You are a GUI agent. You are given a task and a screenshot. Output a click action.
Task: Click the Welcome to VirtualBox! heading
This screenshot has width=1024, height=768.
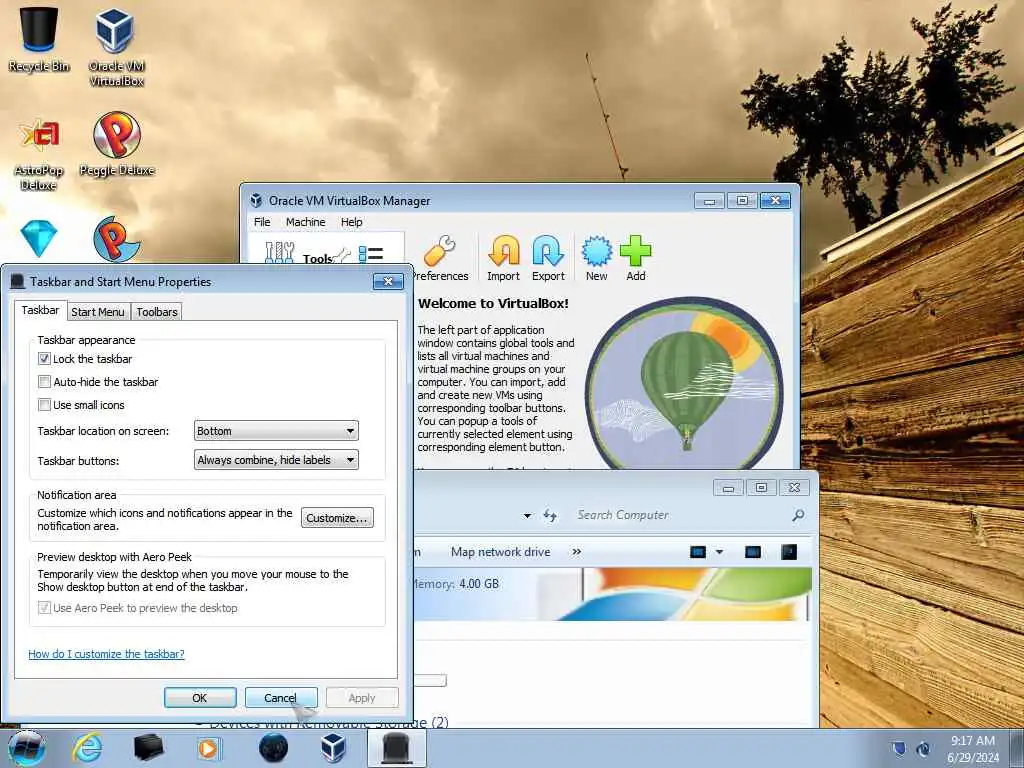(493, 304)
